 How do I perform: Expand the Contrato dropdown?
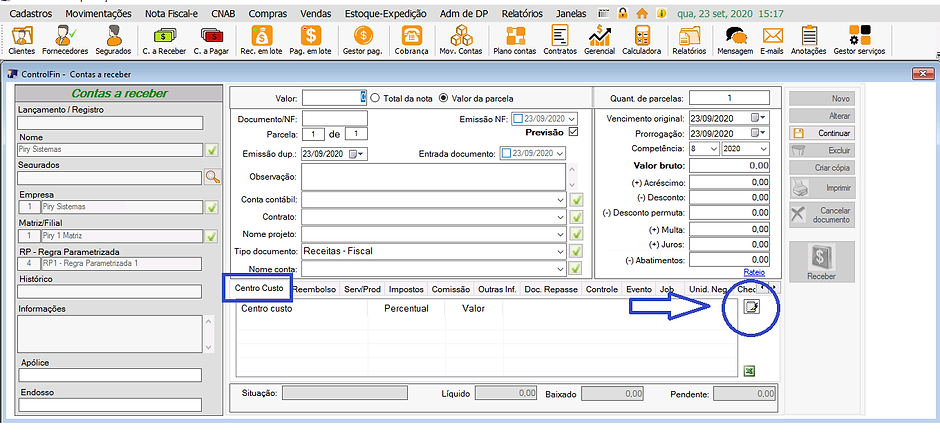coord(560,216)
